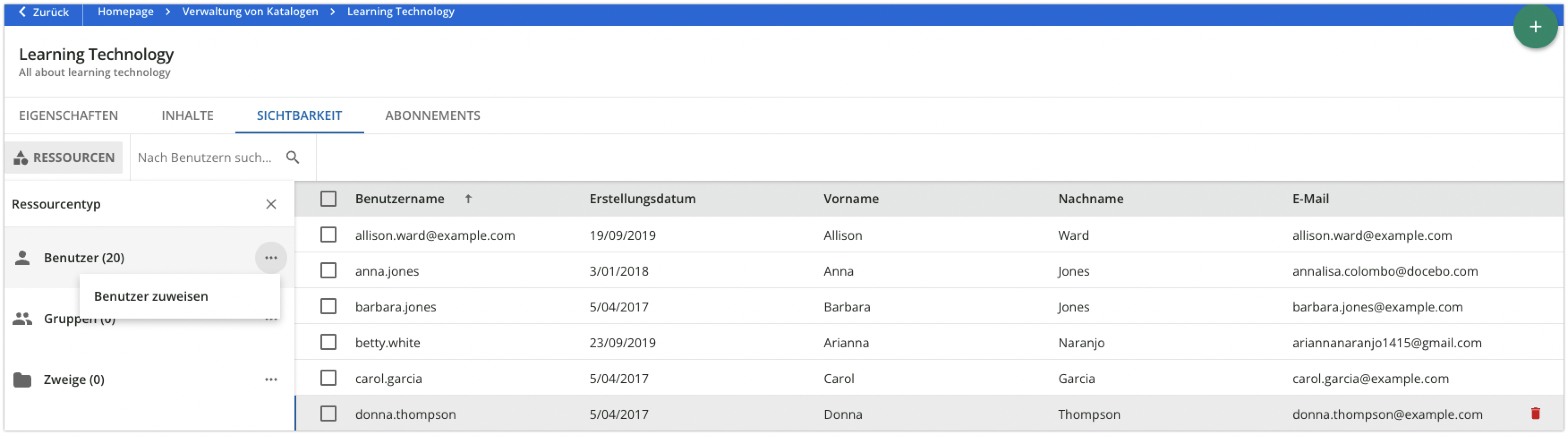The width and height of the screenshot is (1568, 435).
Task: Close the Ressourcentyp panel
Action: pos(271,205)
